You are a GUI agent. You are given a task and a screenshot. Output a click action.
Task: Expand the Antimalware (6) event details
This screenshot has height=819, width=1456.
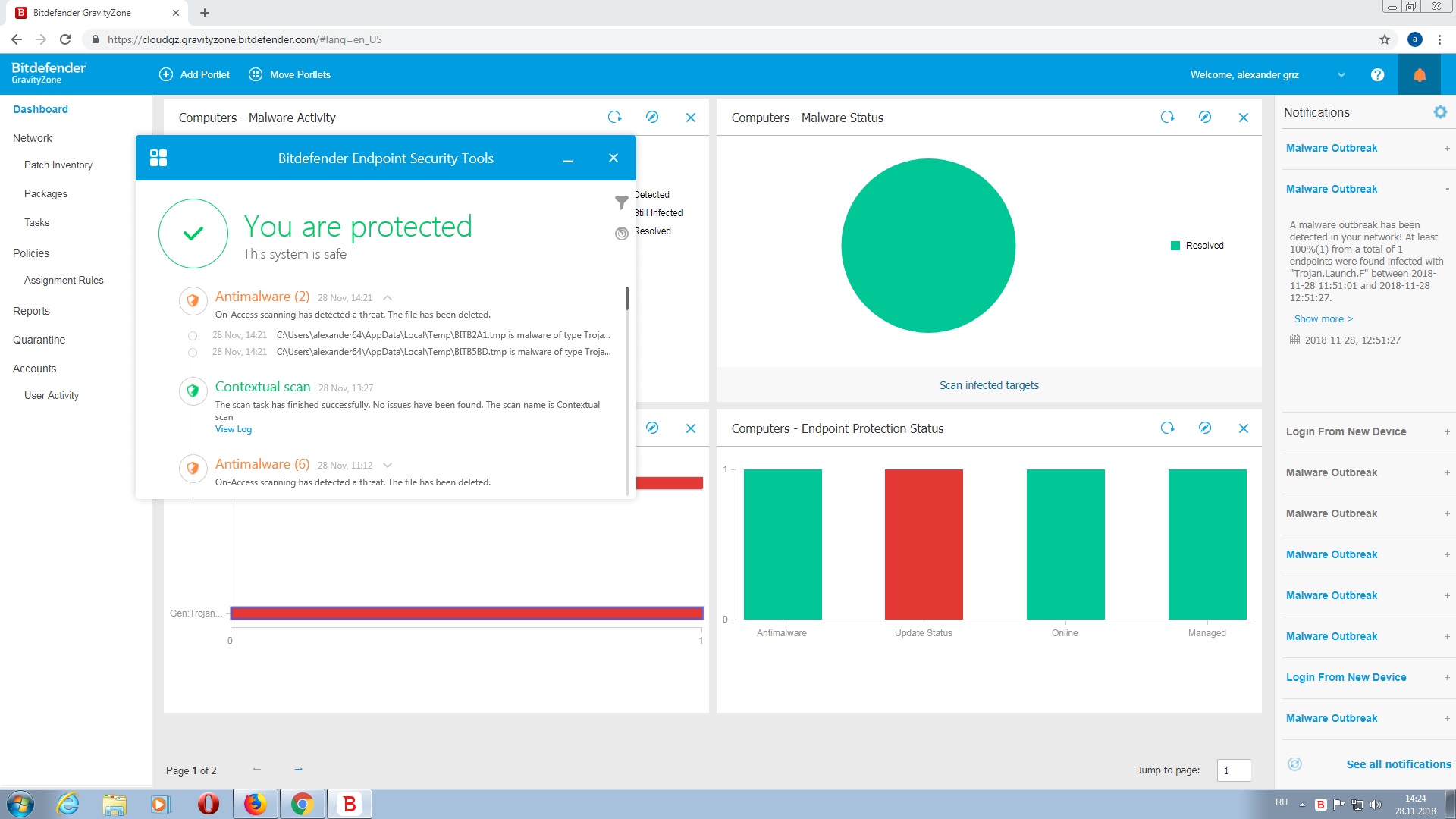point(388,465)
